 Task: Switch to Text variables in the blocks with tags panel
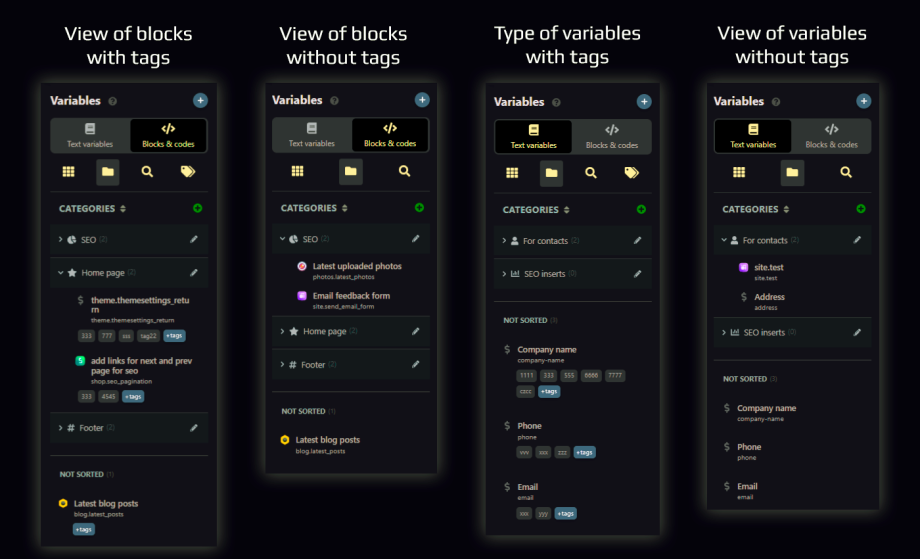click(x=90, y=135)
